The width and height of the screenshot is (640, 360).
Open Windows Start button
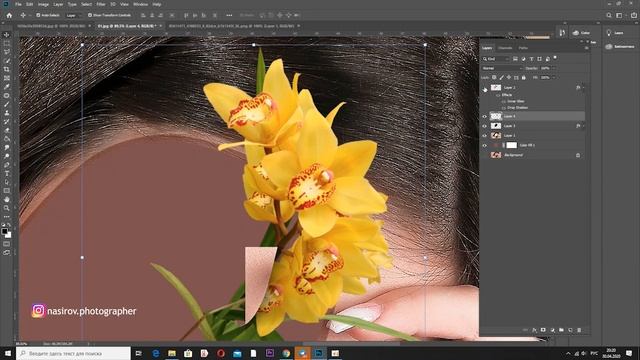point(8,353)
